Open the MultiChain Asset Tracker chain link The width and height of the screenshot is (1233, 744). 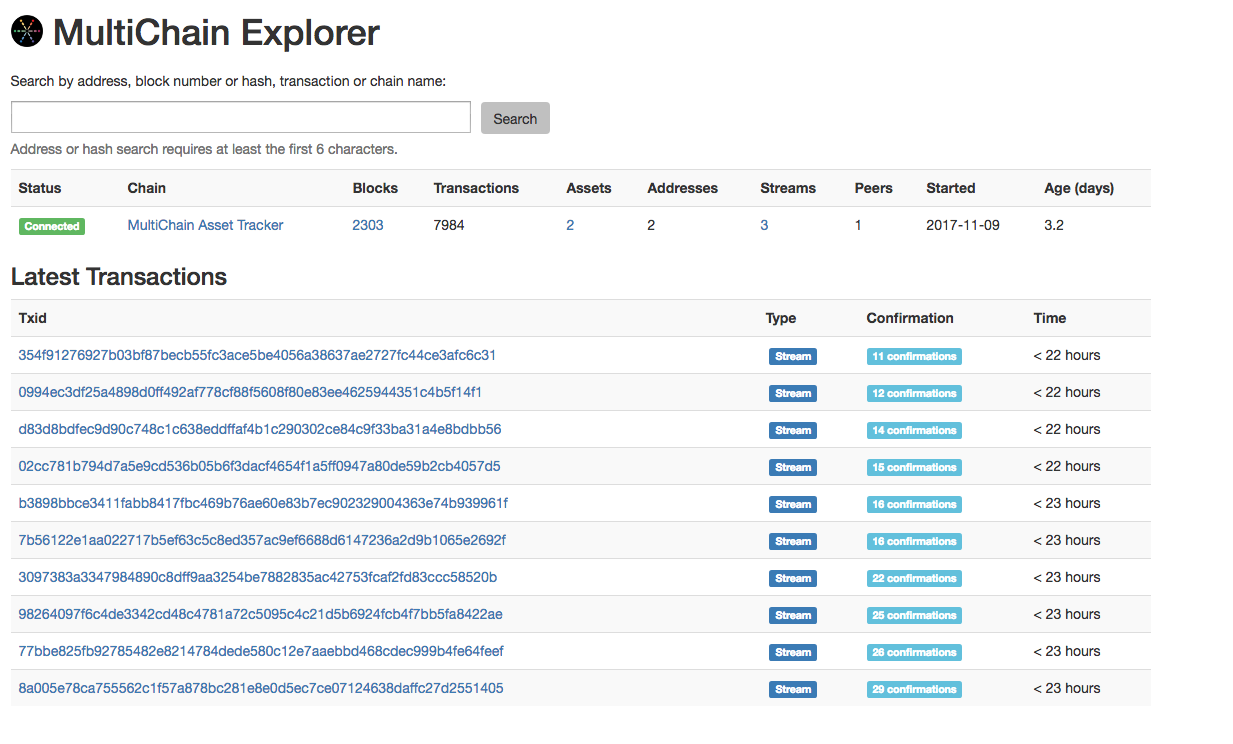point(205,225)
